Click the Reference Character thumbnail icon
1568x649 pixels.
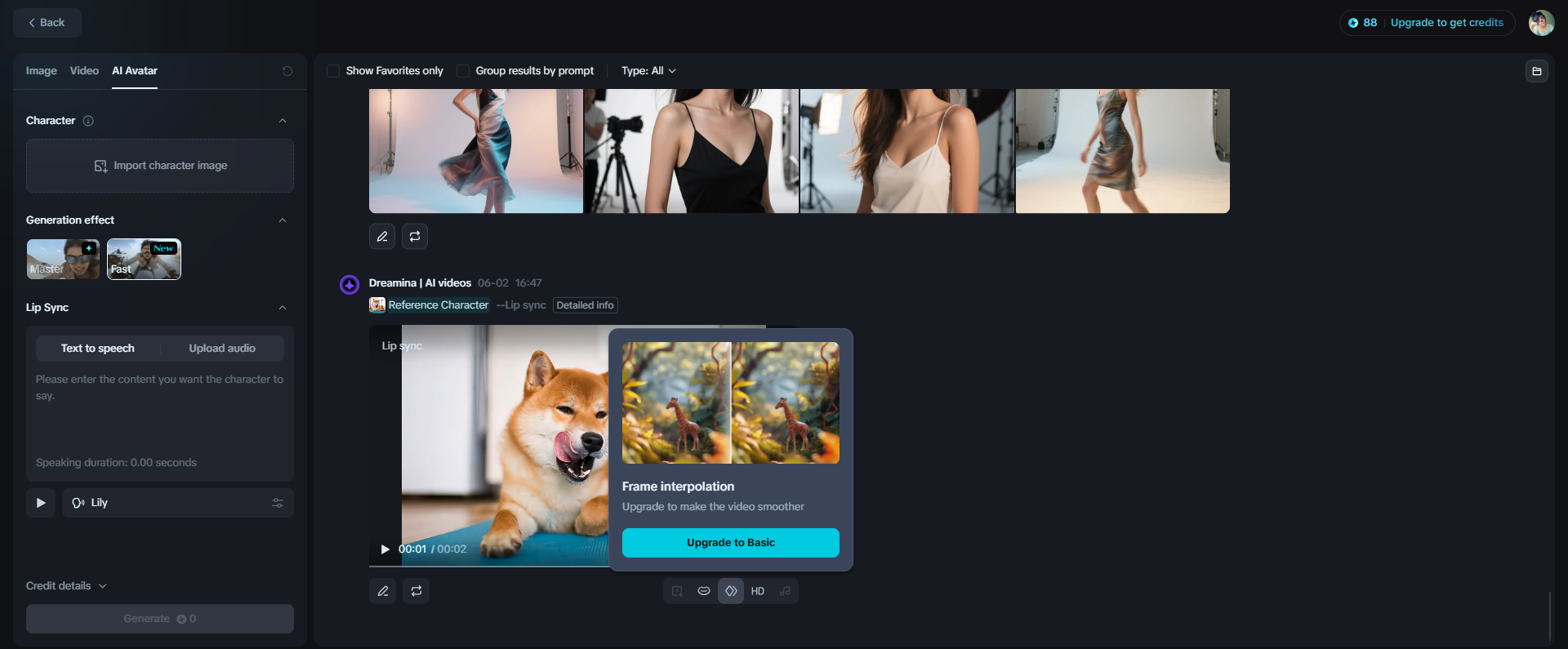click(377, 305)
